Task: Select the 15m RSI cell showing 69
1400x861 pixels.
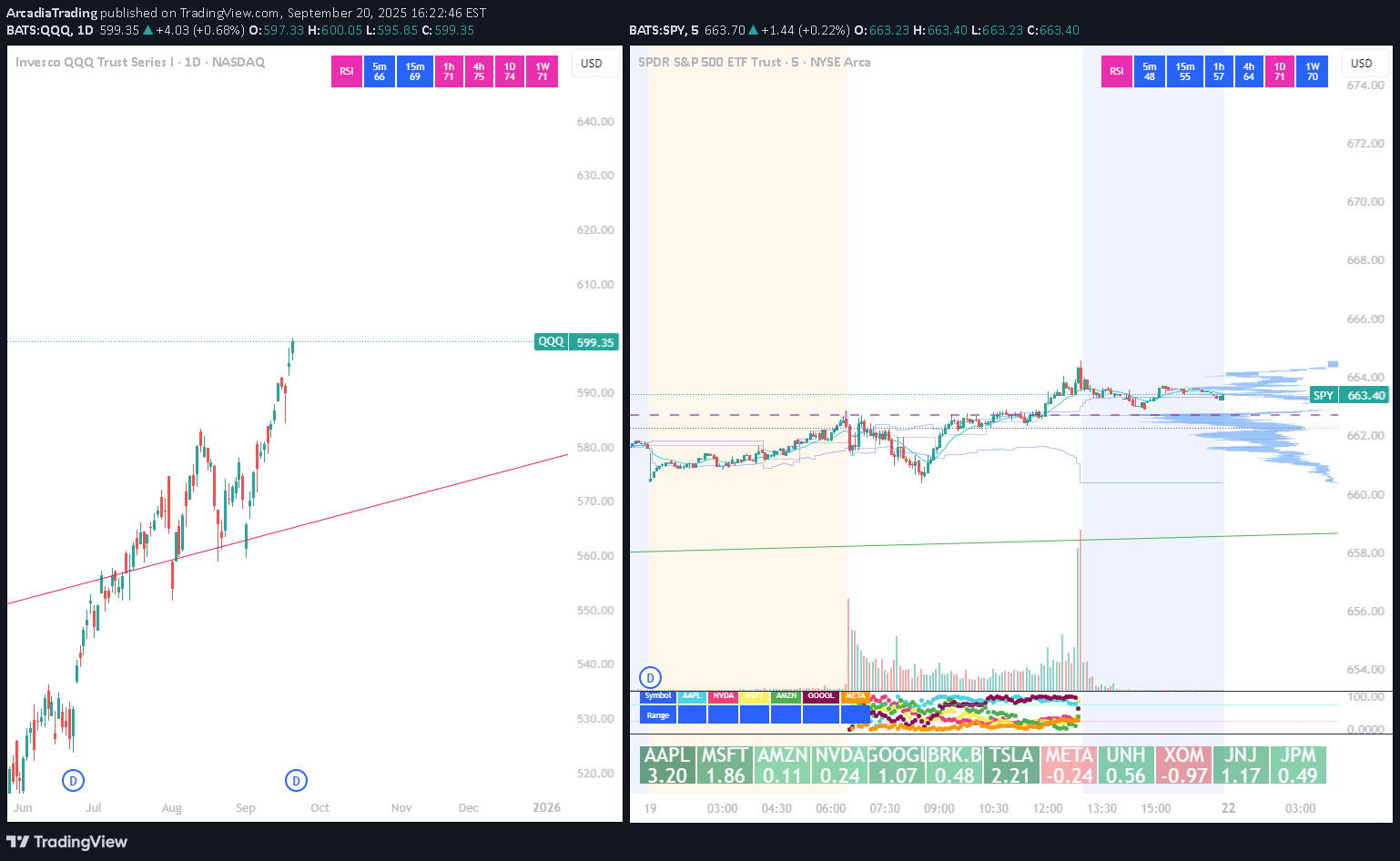Action: coord(415,71)
